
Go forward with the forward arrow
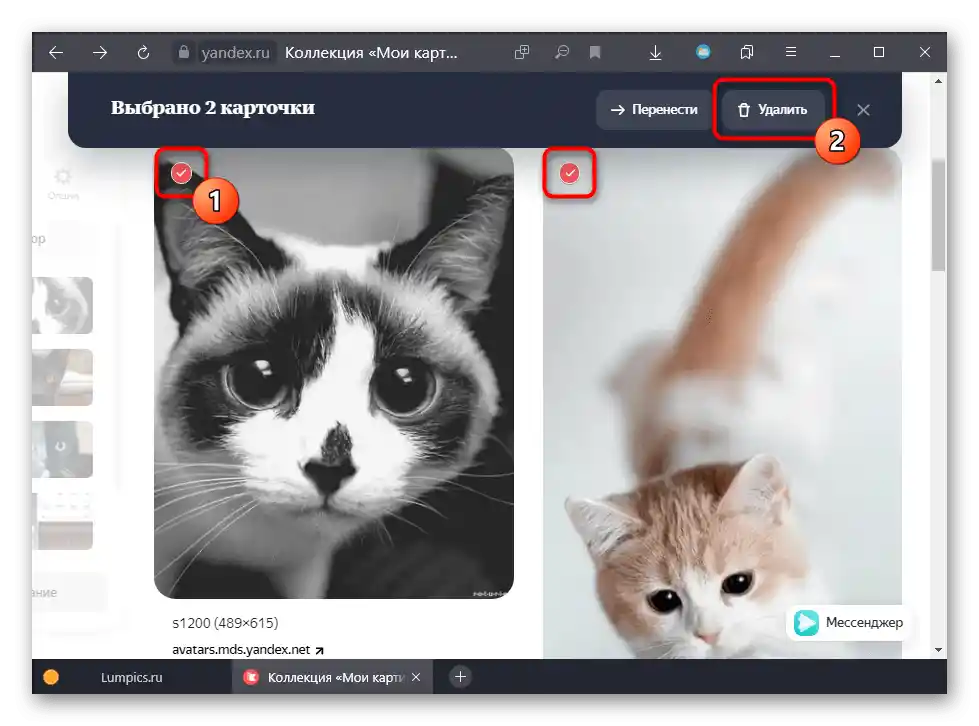100,52
